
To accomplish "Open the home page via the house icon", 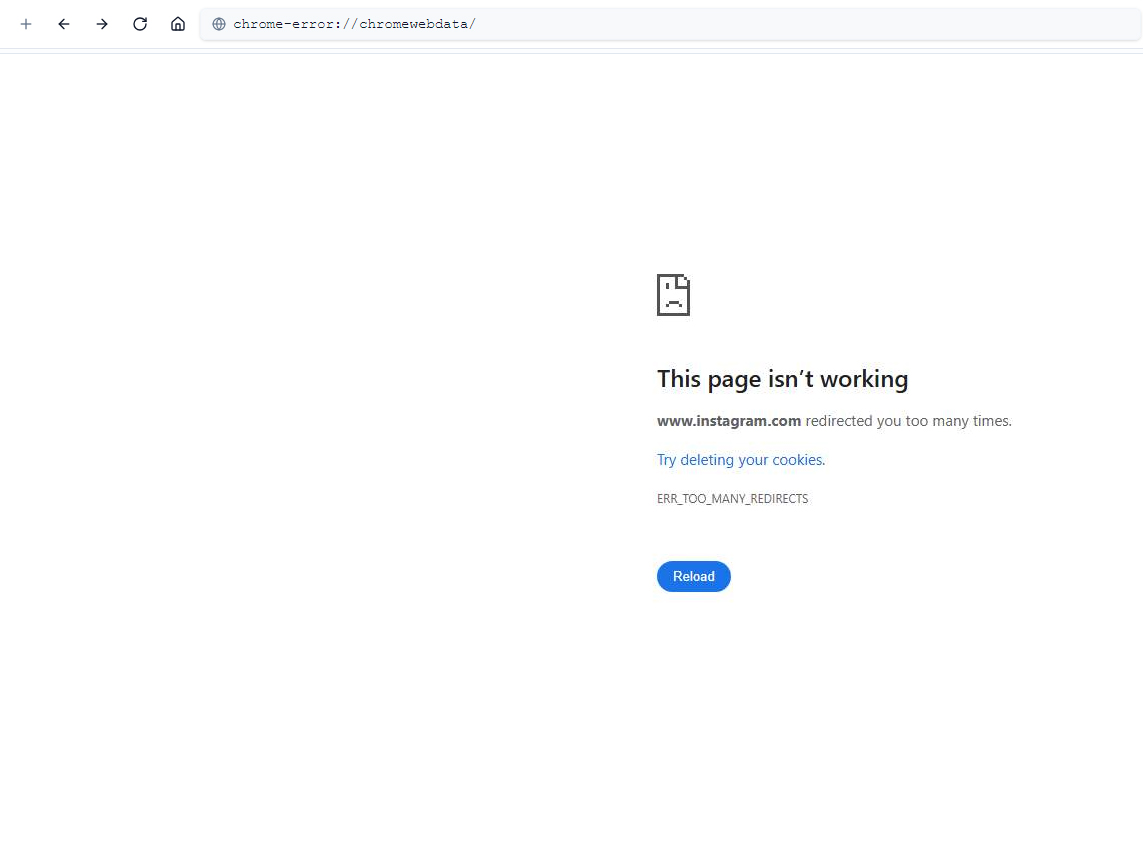I will click(x=178, y=24).
